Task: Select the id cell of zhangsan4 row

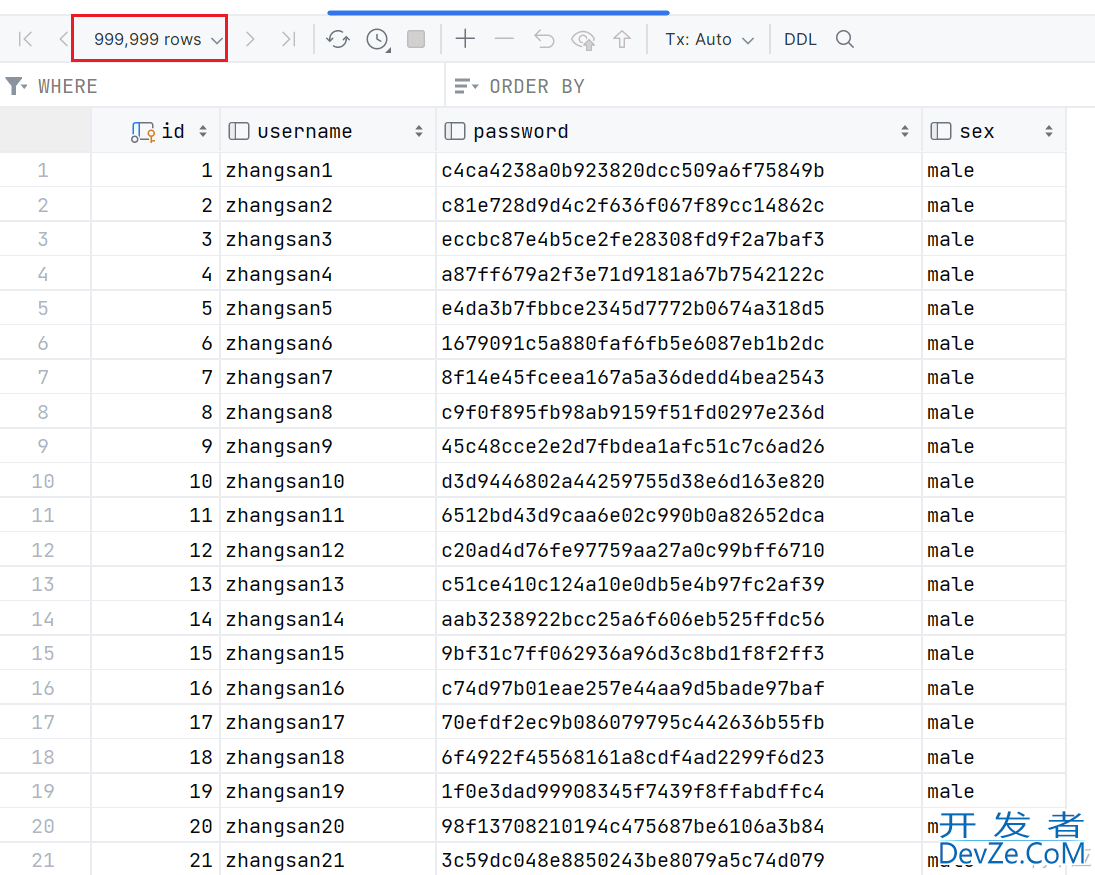Action: click(156, 274)
